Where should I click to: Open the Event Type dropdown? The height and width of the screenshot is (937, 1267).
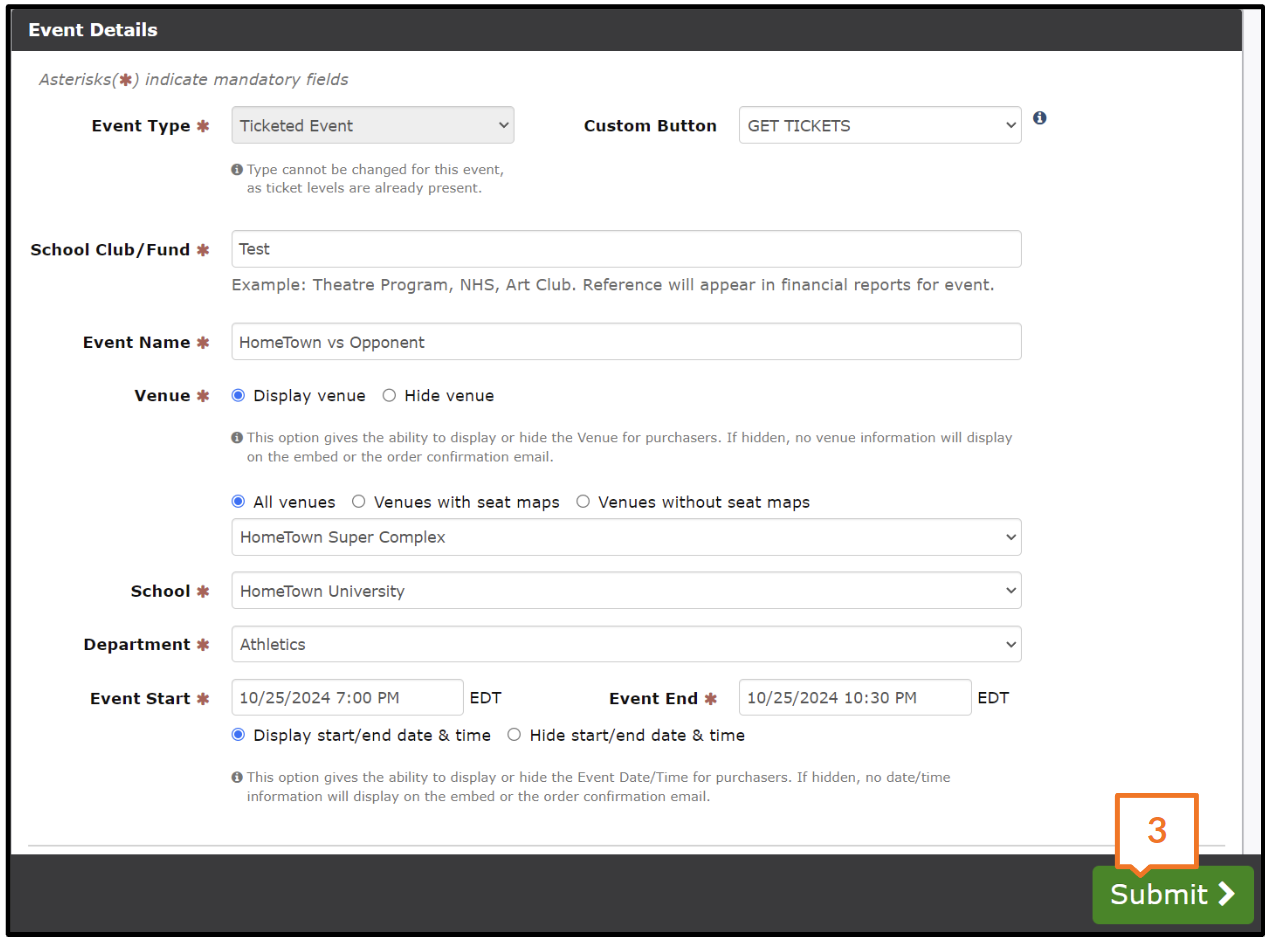point(372,126)
